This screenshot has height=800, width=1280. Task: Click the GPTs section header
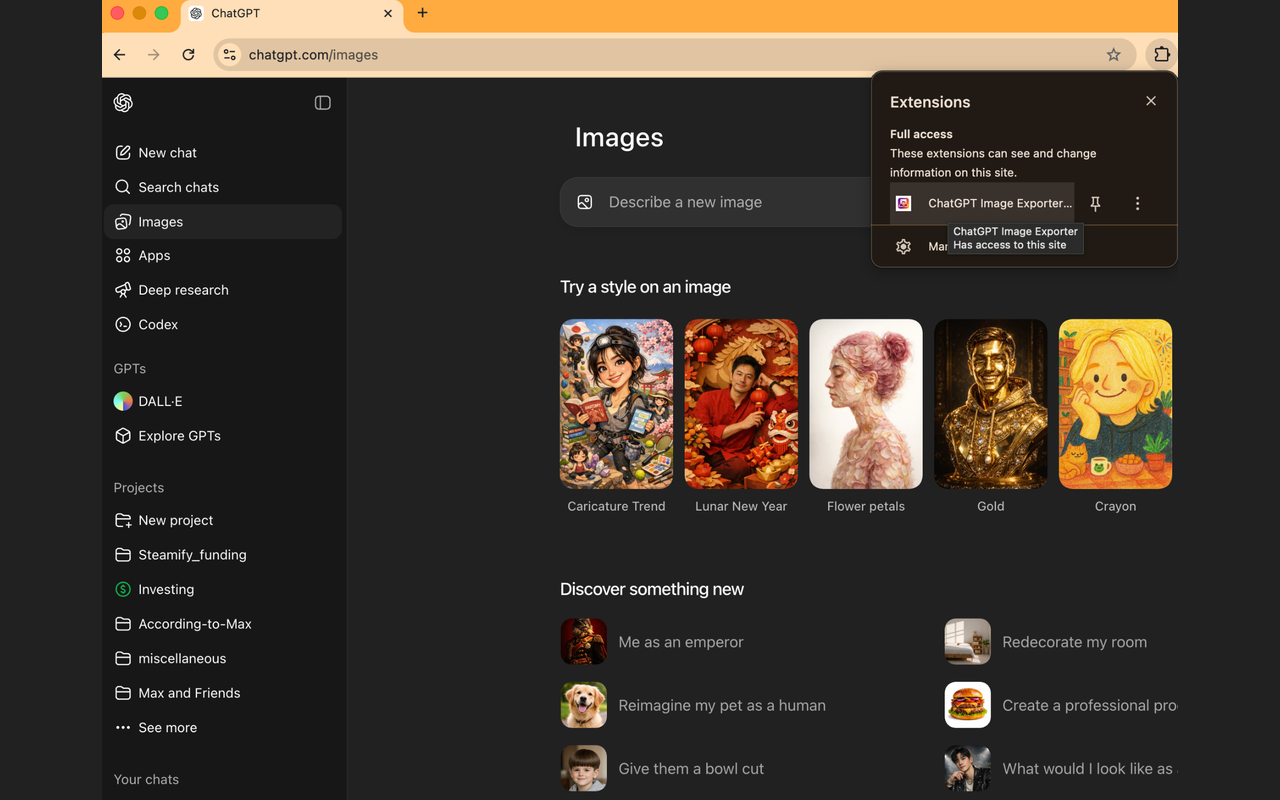tap(130, 368)
